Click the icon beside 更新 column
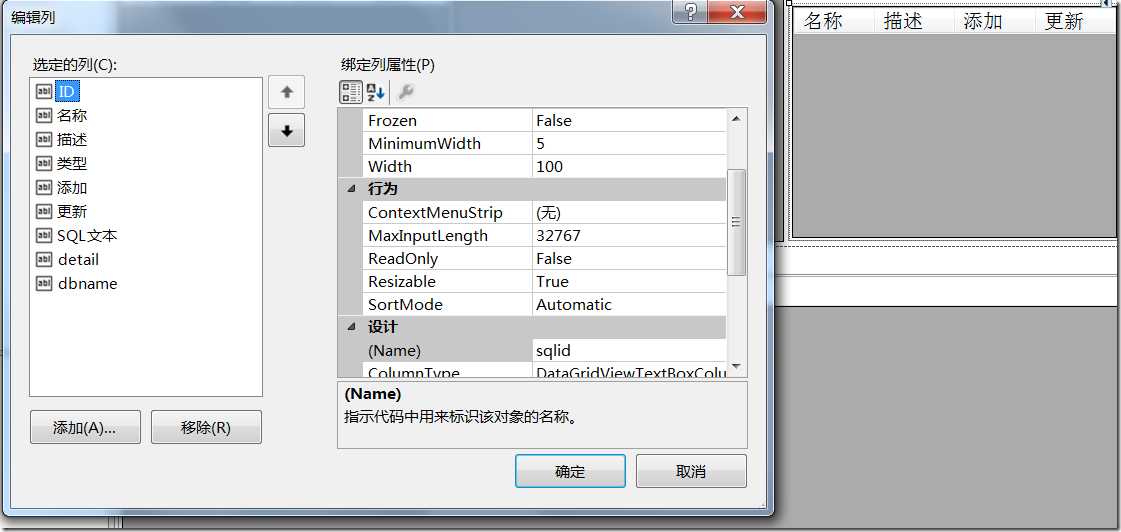Viewport: 1121px width, 532px height. [x=44, y=211]
